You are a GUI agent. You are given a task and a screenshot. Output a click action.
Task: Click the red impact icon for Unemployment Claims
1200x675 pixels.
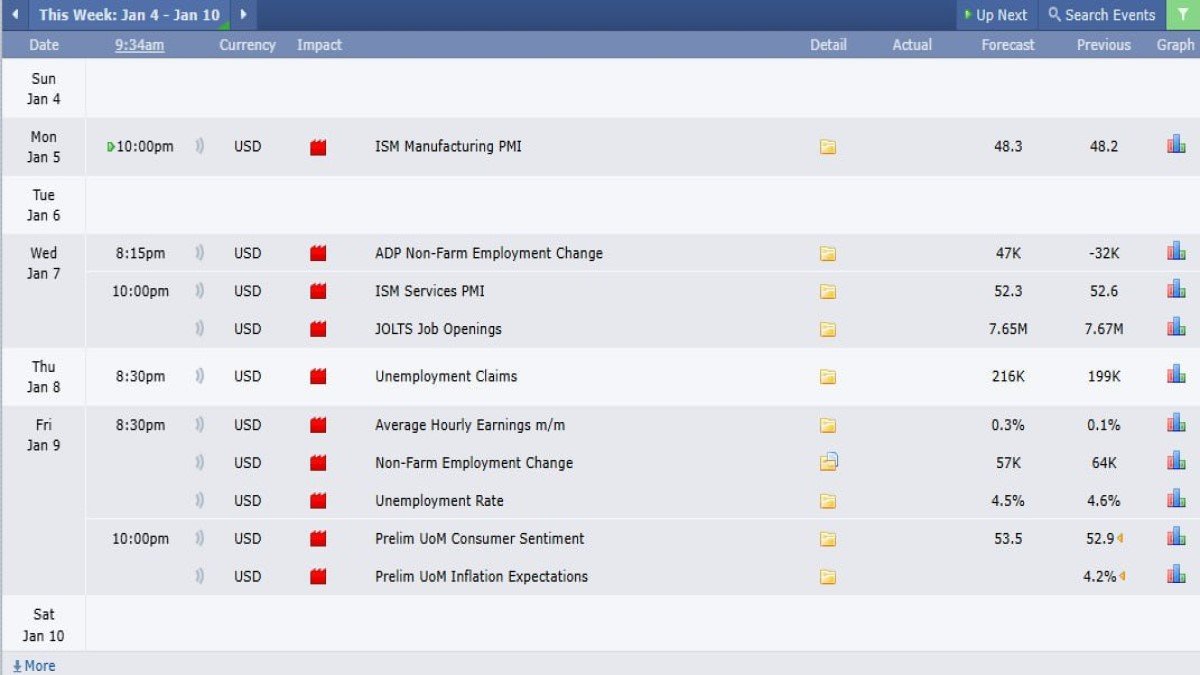pyautogui.click(x=316, y=376)
